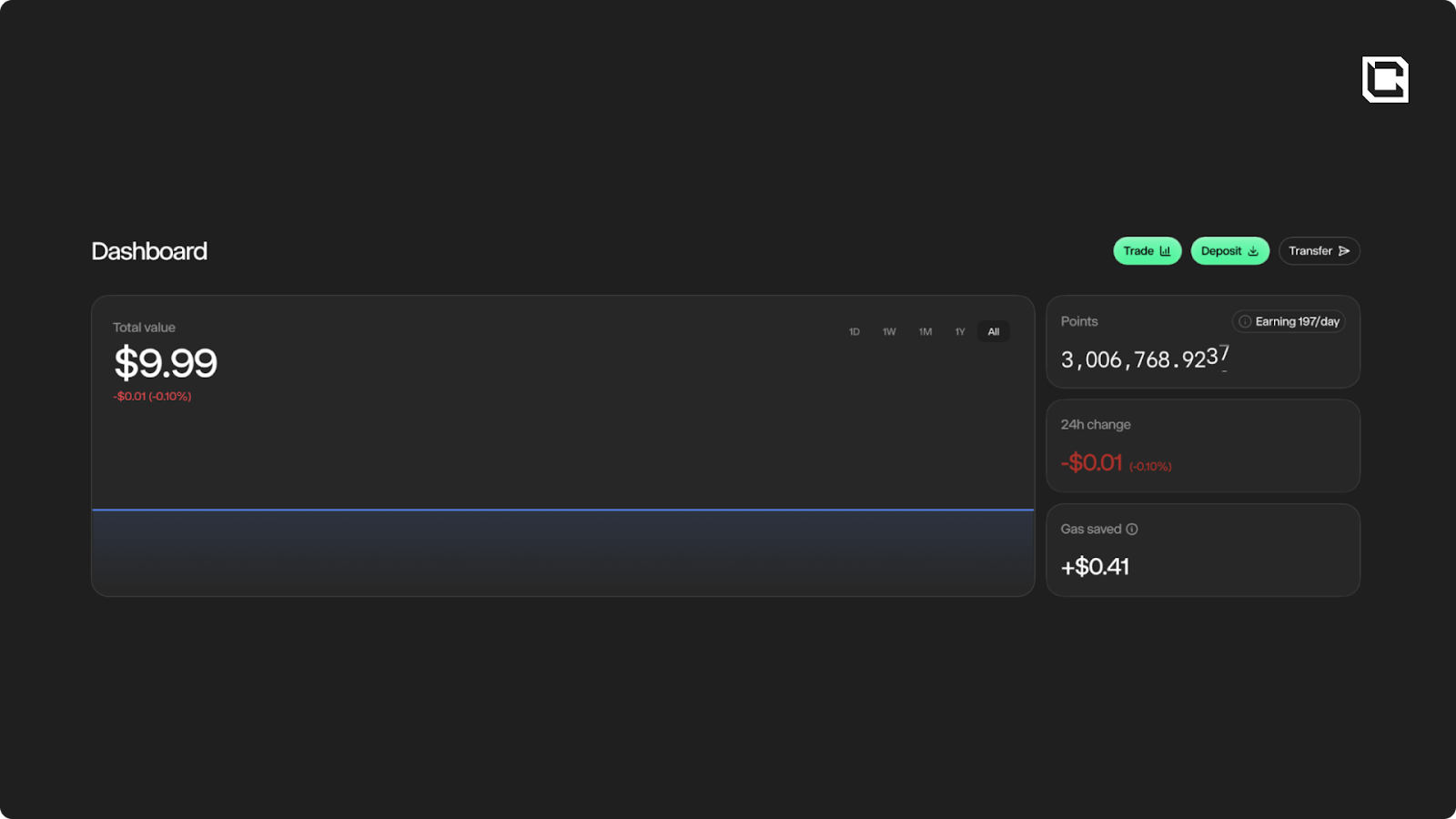Select the 1W time range
1456x819 pixels.
(x=889, y=332)
